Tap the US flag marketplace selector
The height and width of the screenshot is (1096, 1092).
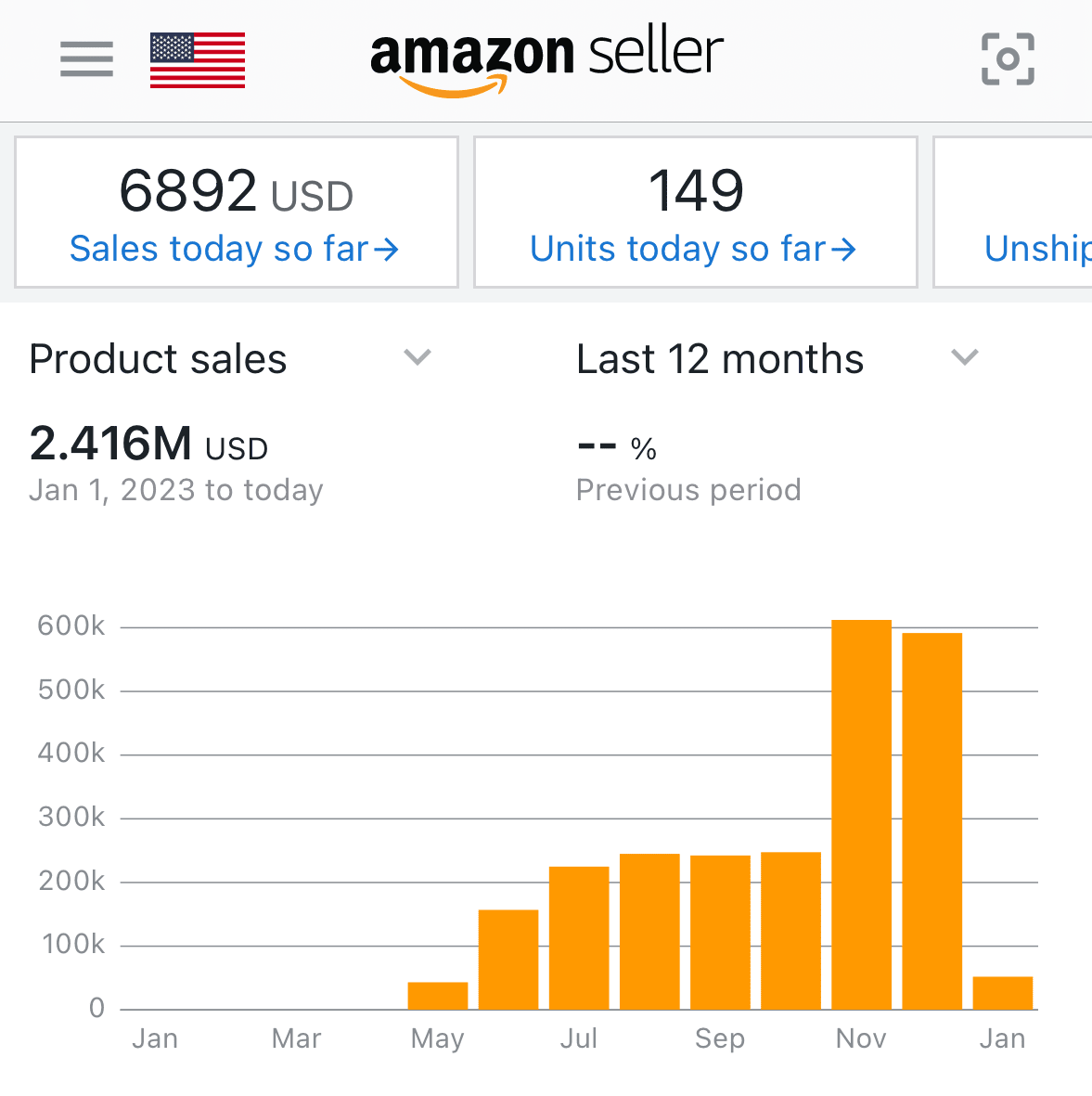click(x=198, y=60)
